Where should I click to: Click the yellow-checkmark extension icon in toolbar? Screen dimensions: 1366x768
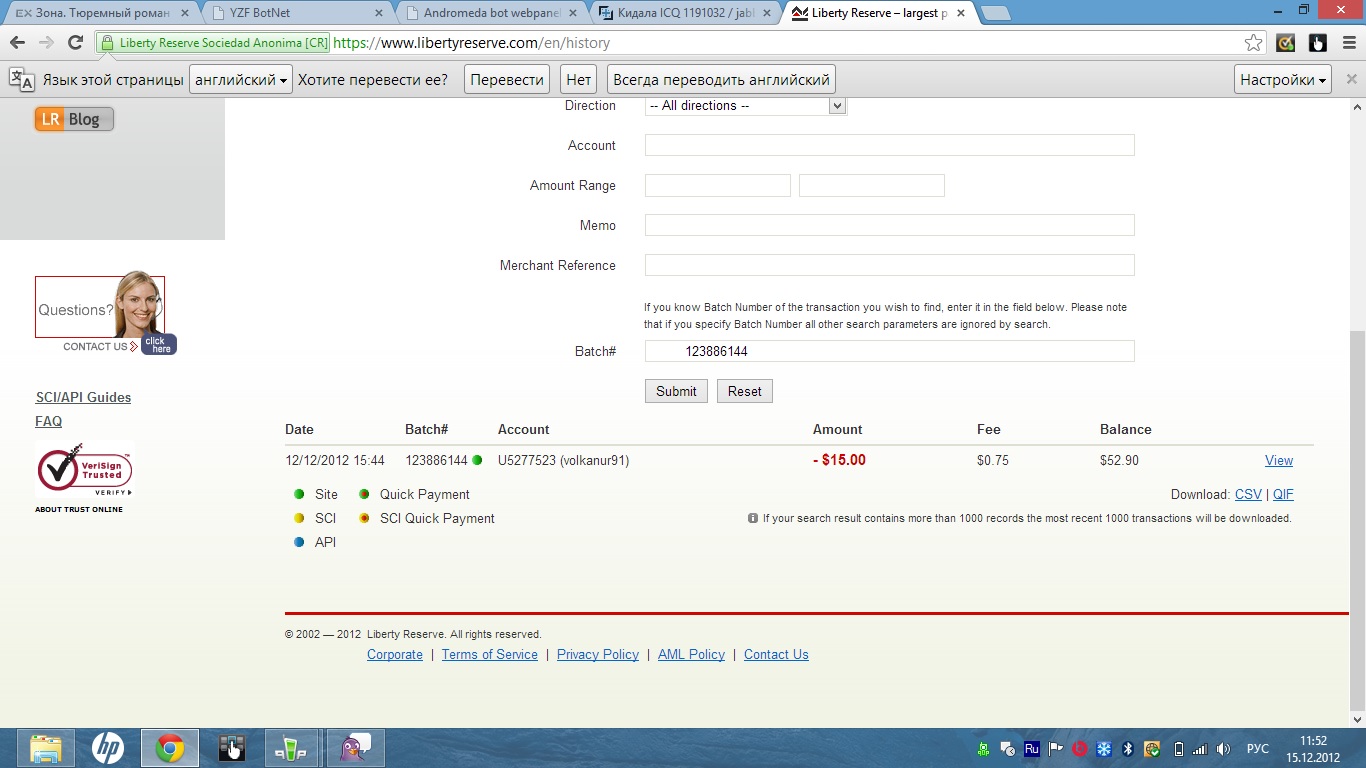coord(1286,43)
